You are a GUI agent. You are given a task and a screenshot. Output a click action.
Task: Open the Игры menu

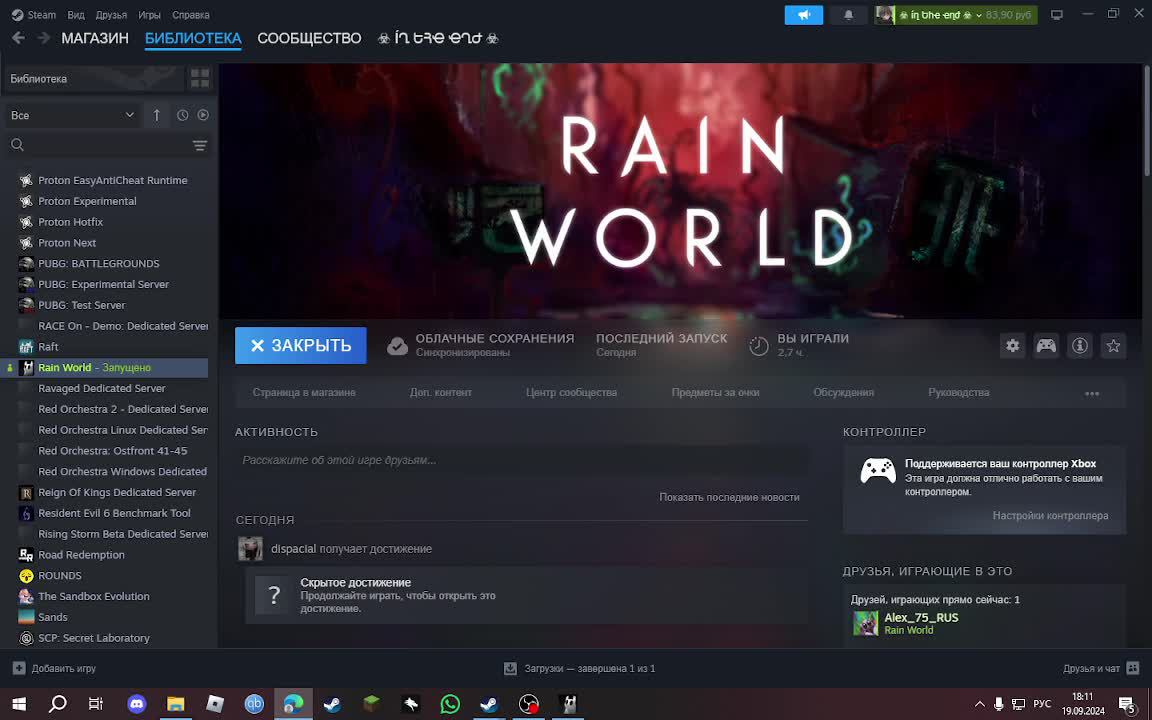(149, 15)
